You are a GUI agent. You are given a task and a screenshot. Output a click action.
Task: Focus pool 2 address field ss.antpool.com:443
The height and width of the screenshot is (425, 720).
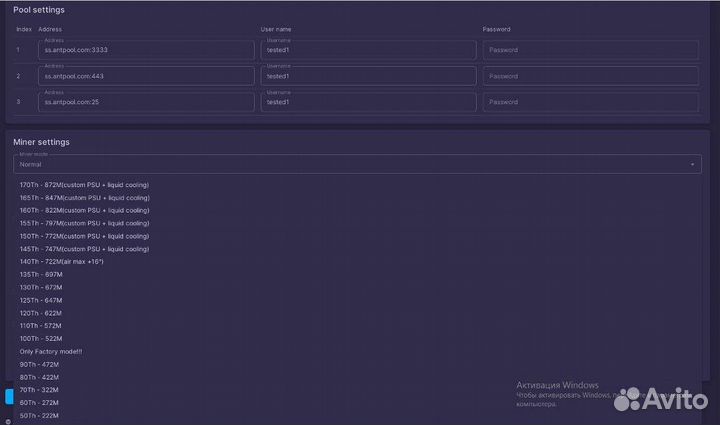[146, 76]
